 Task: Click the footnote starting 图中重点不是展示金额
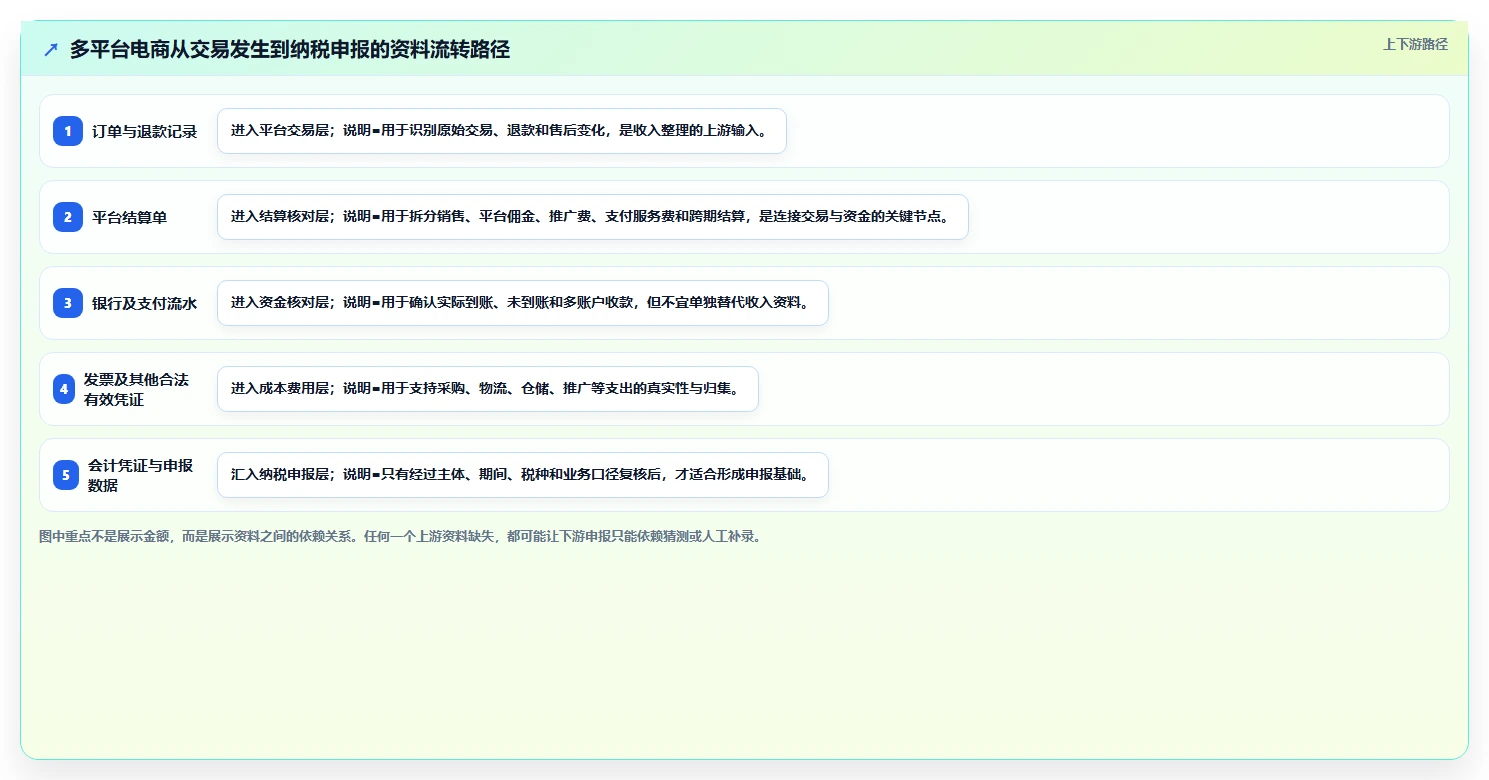[x=400, y=537]
